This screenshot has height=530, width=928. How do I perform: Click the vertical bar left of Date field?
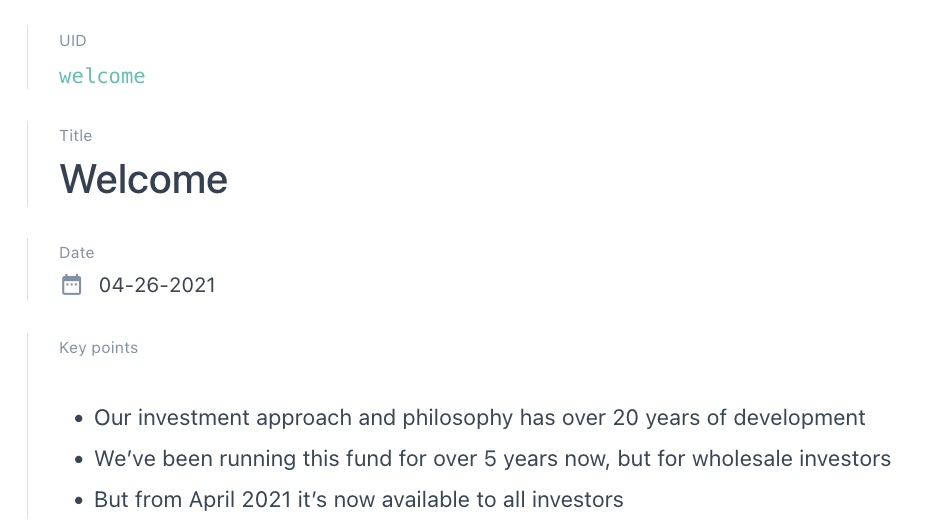(28, 269)
